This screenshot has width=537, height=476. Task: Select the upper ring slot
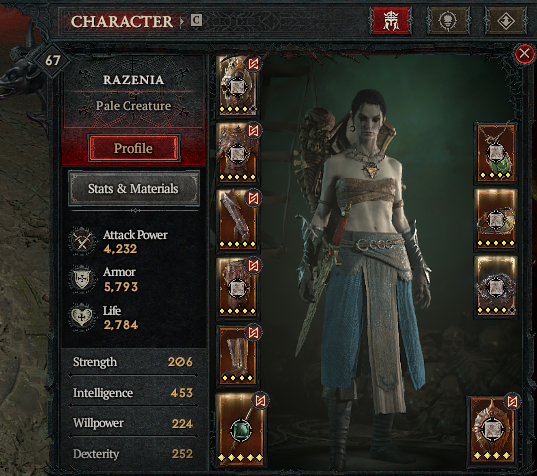[x=496, y=219]
